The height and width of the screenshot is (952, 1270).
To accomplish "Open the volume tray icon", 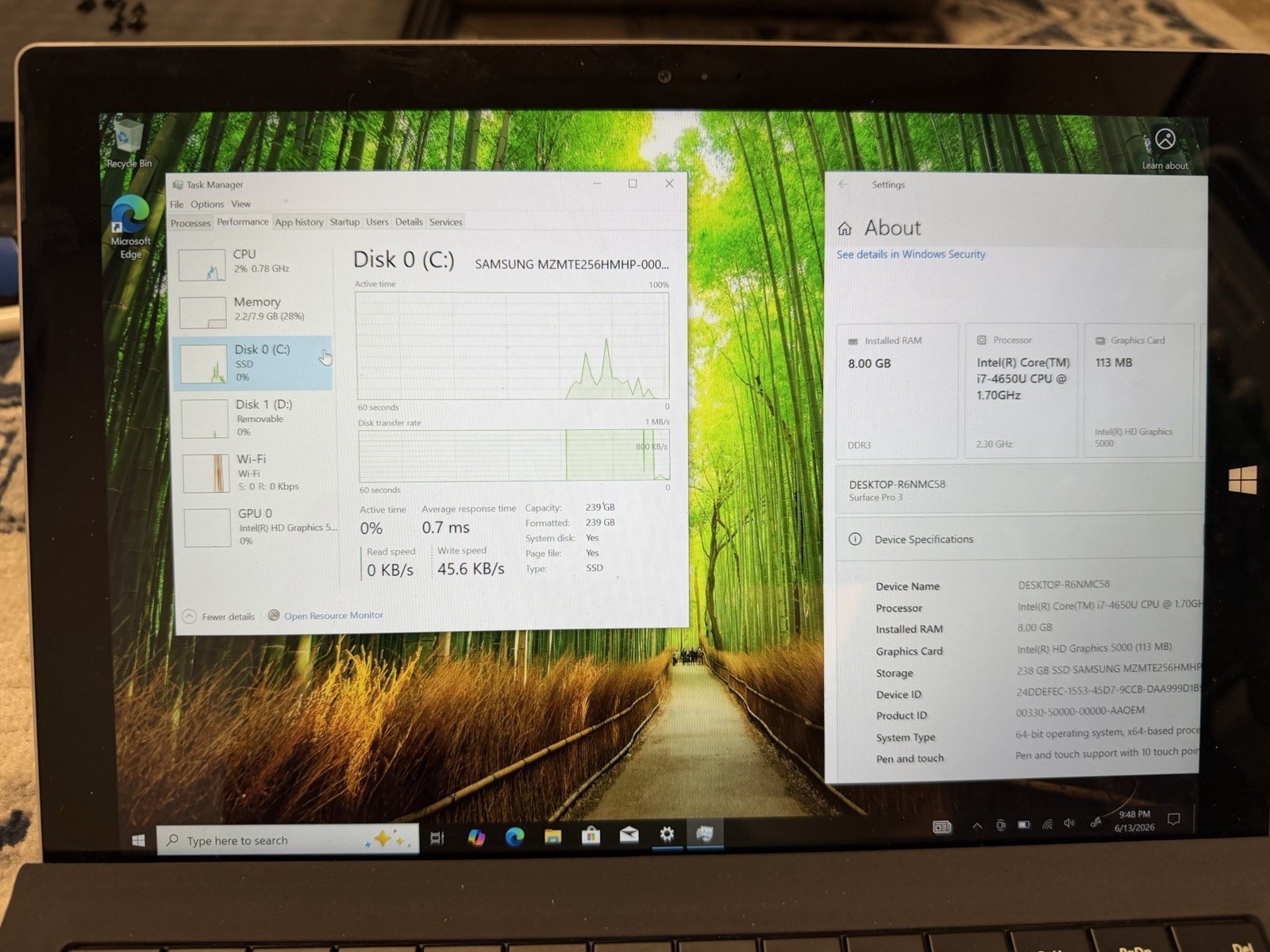I will click(x=1070, y=823).
